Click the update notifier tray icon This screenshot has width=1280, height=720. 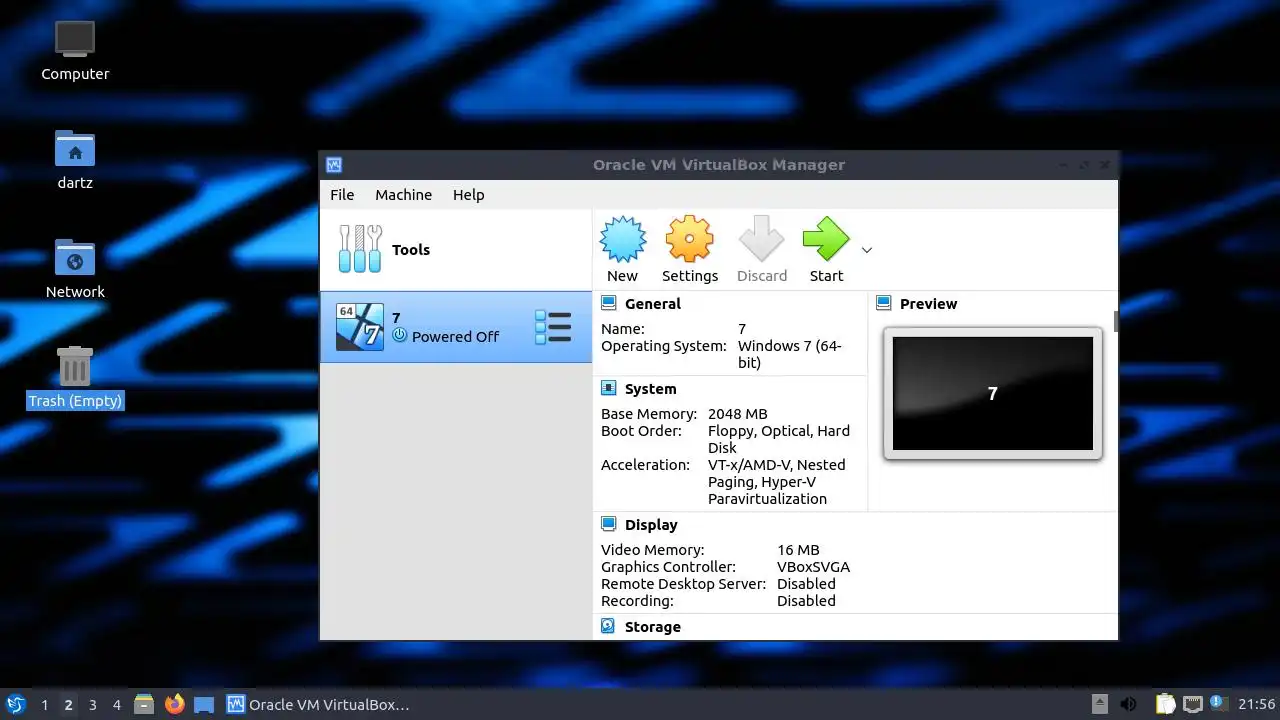click(x=1218, y=704)
